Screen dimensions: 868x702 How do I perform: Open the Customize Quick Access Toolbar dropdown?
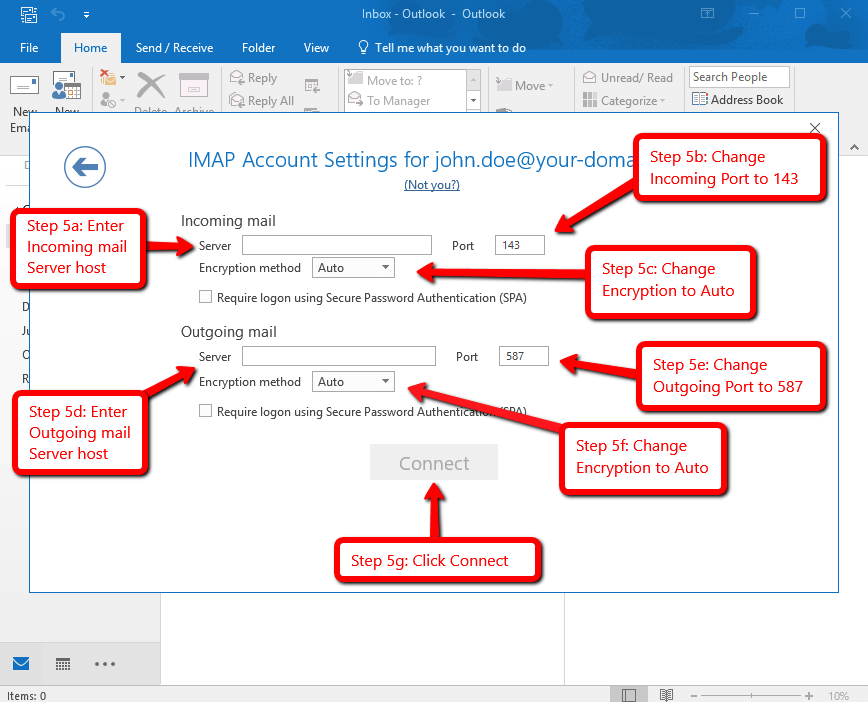point(86,15)
